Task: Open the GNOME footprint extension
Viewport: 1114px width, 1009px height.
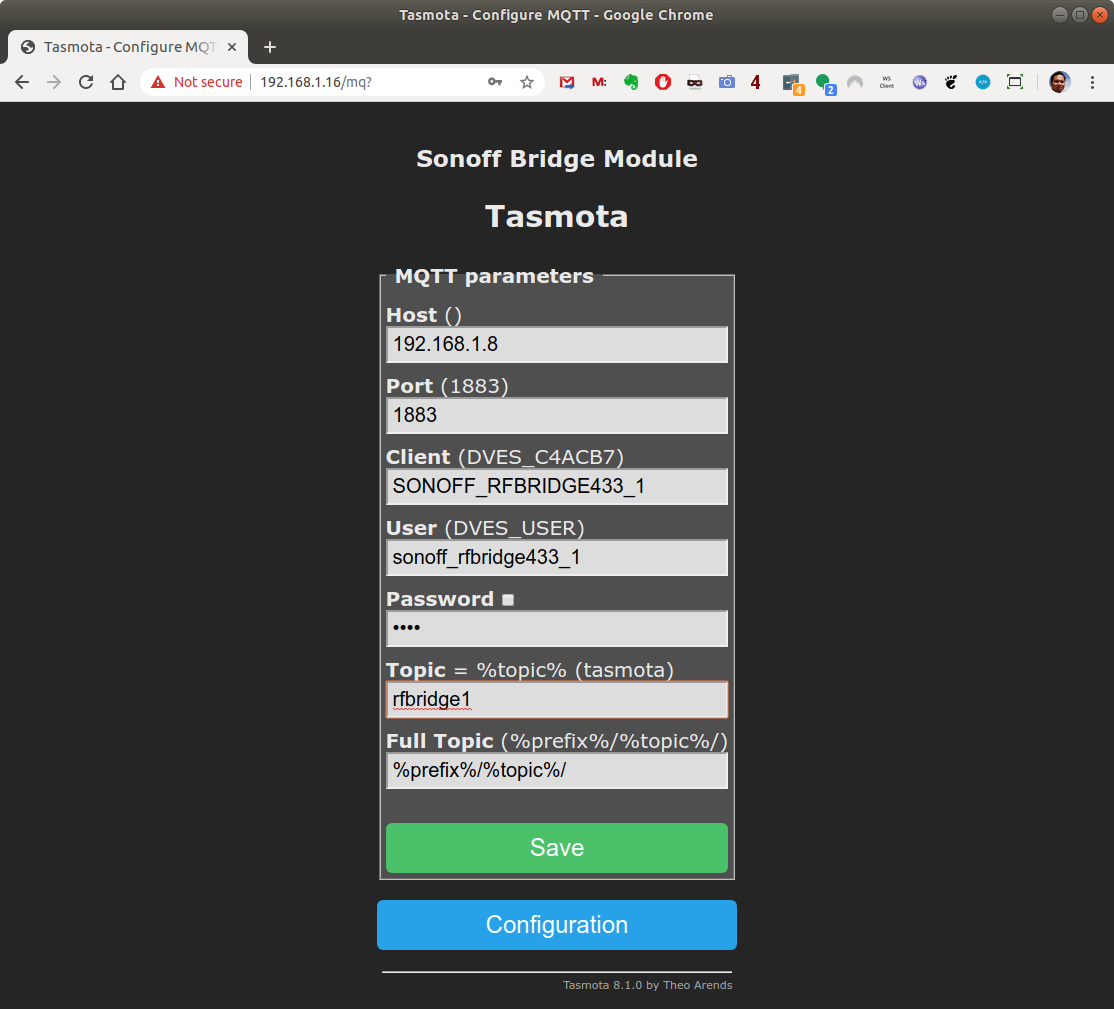Action: coord(951,82)
